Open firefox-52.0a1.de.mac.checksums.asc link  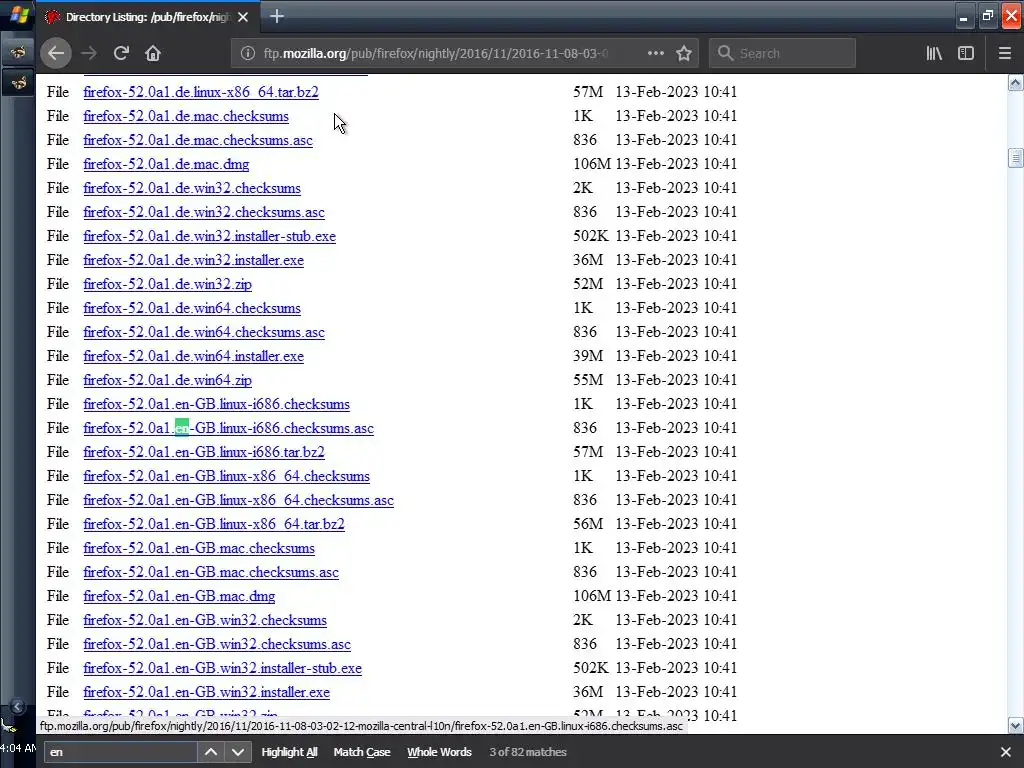(198, 140)
